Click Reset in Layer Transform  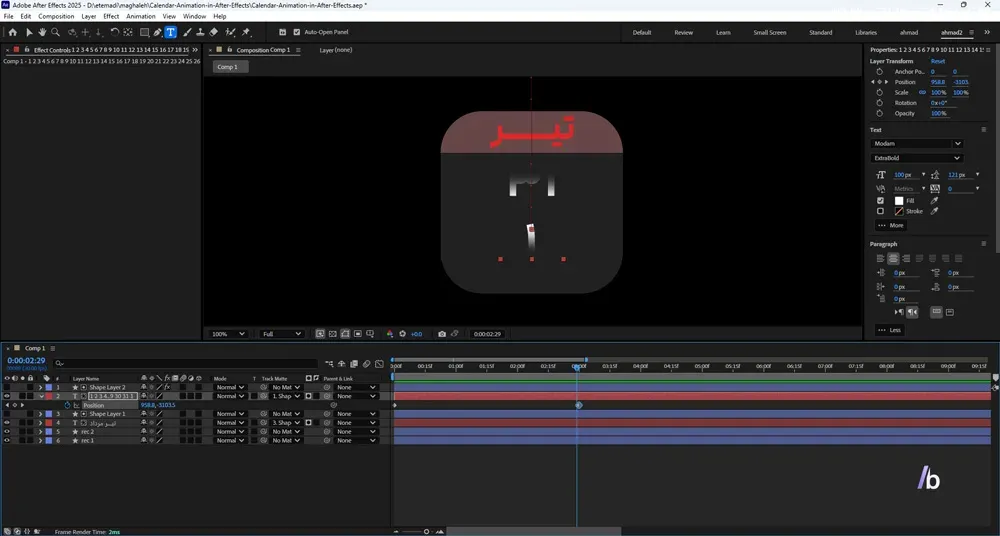coord(938,61)
